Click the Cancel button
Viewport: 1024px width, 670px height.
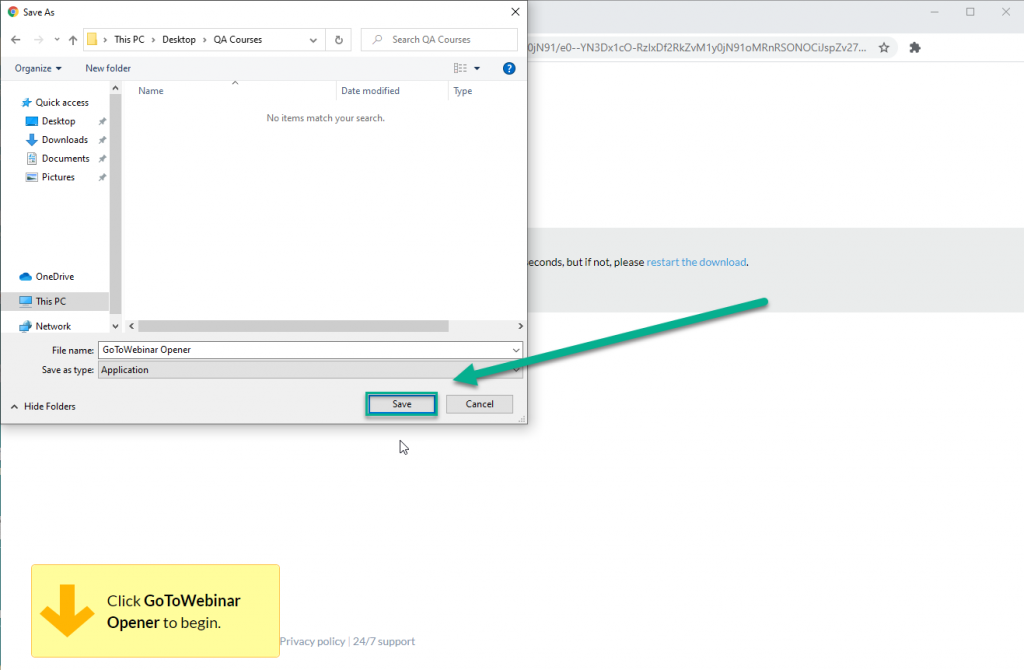click(x=479, y=404)
